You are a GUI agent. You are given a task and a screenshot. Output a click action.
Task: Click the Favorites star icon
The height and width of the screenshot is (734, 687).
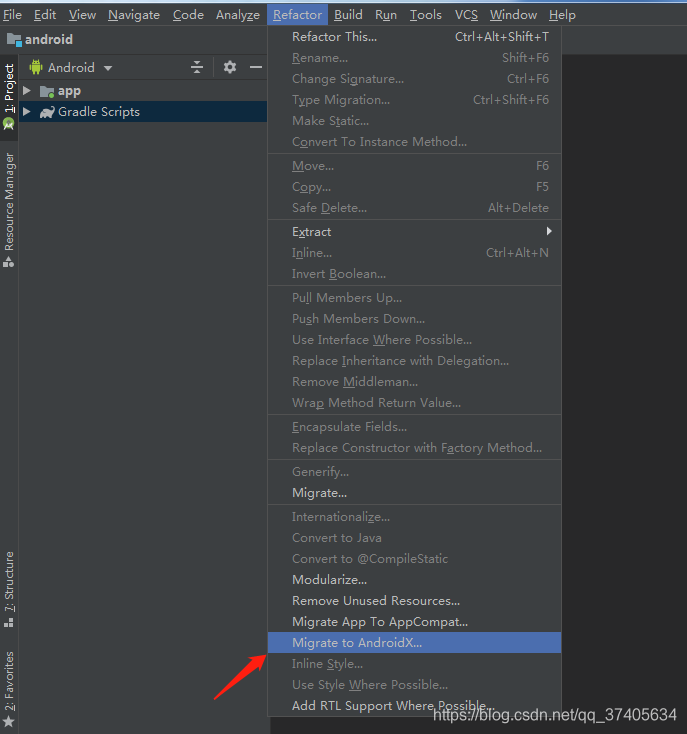(x=9, y=721)
